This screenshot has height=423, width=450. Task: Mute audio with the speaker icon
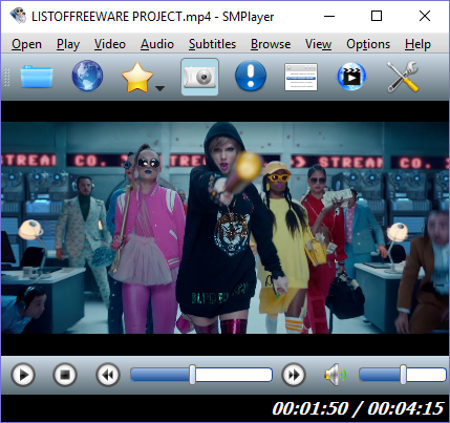click(335, 375)
